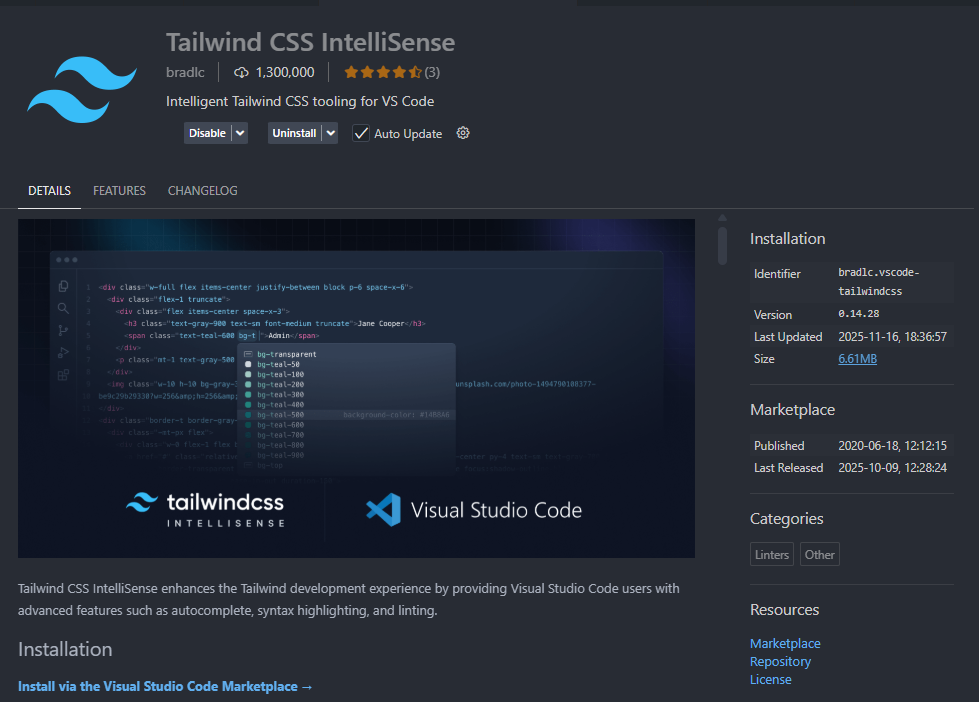Click the Last Released date 2025-10-09
Viewport: 979px width, 702px height.
(x=892, y=468)
